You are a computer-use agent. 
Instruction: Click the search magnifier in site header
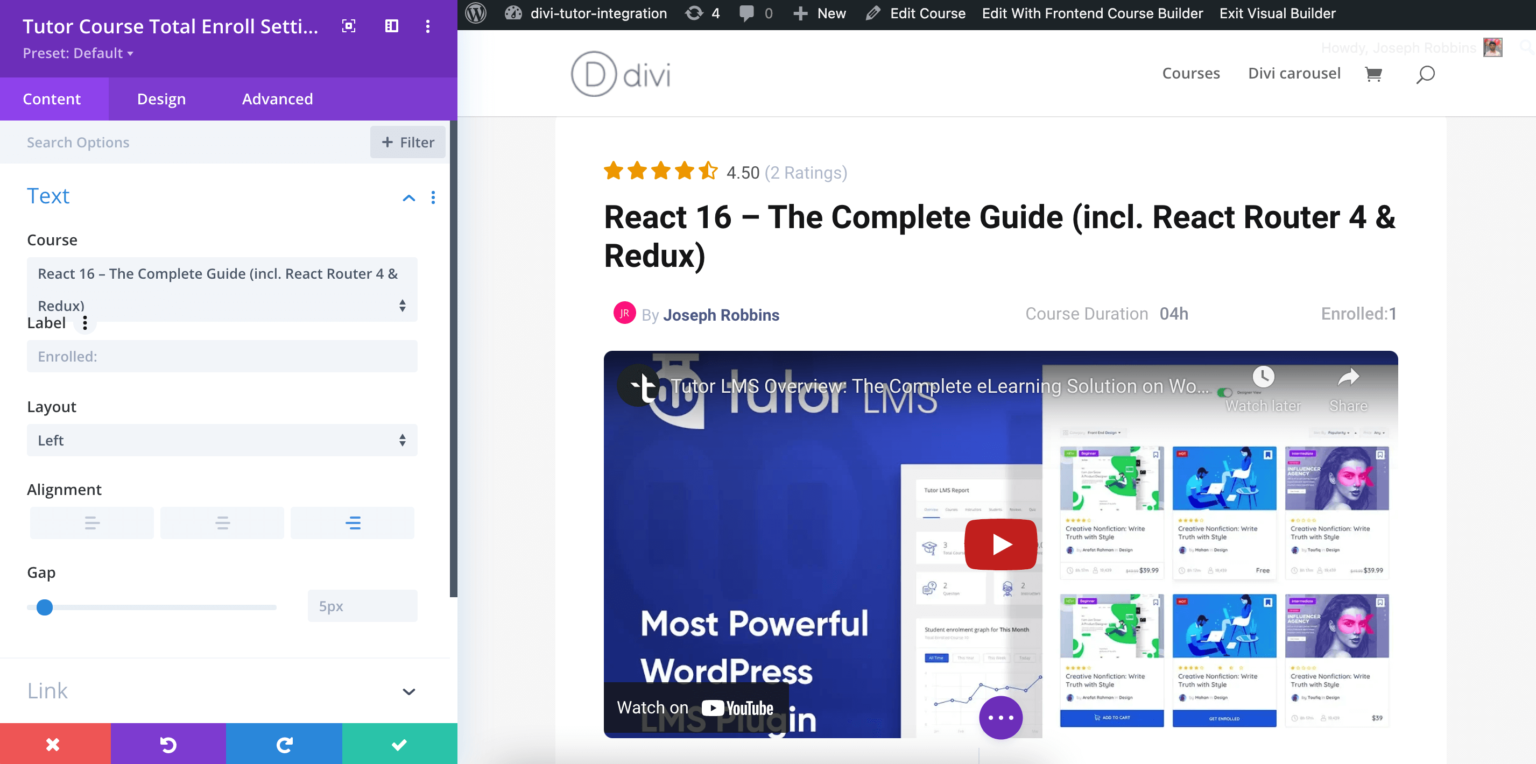click(x=1425, y=74)
